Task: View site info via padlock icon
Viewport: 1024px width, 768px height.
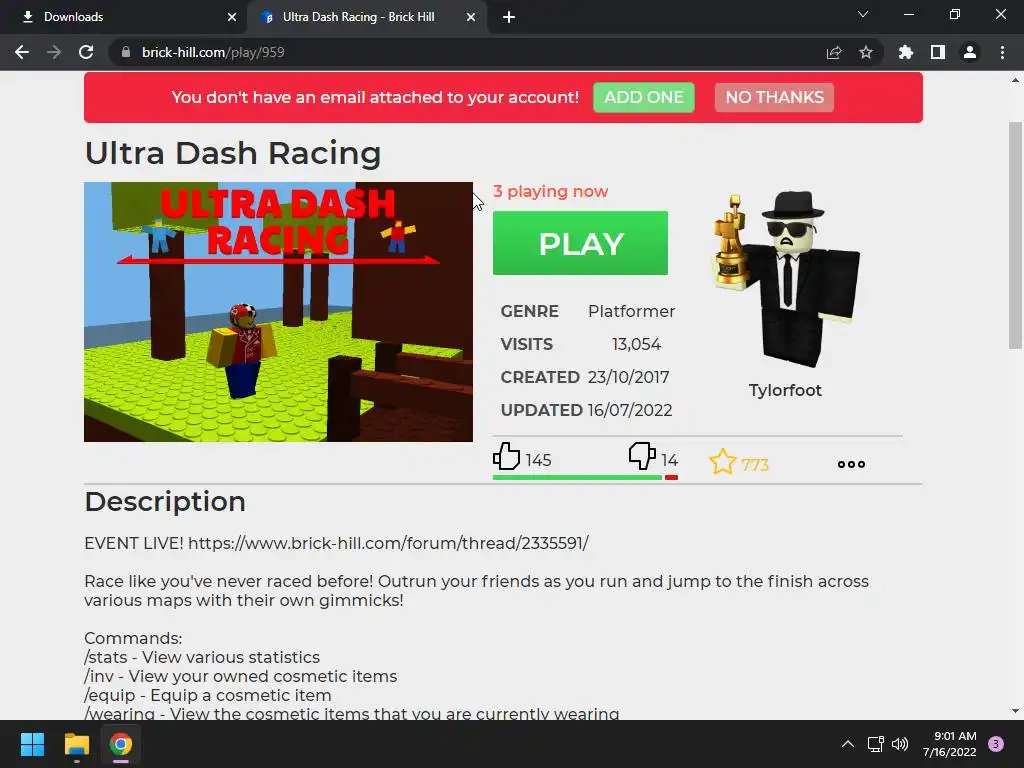Action: pyautogui.click(x=126, y=52)
